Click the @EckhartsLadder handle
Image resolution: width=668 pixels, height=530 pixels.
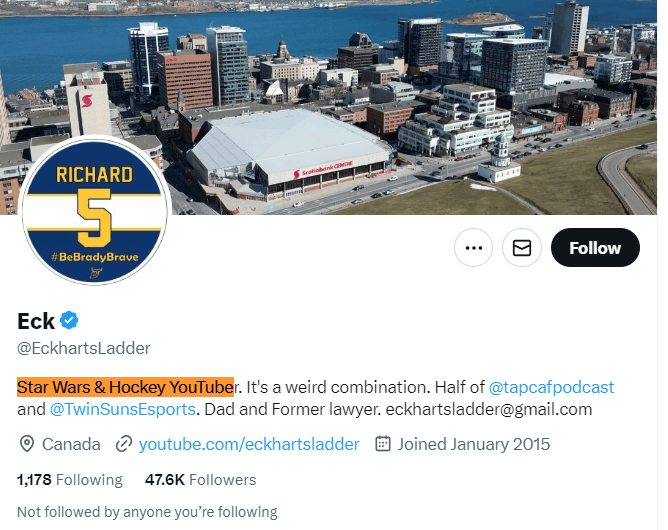[x=84, y=349]
